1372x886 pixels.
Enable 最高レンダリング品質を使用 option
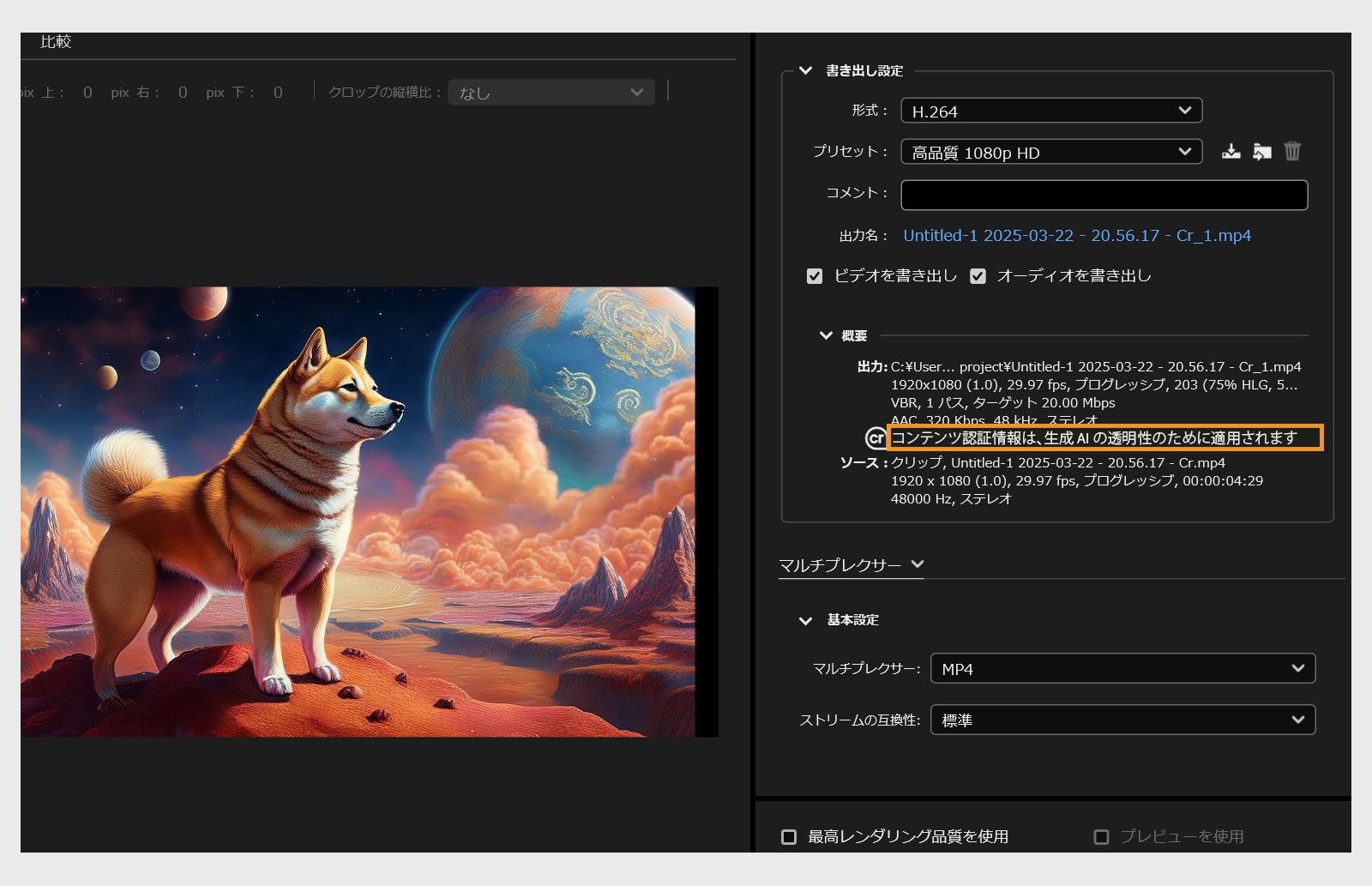[x=788, y=836]
